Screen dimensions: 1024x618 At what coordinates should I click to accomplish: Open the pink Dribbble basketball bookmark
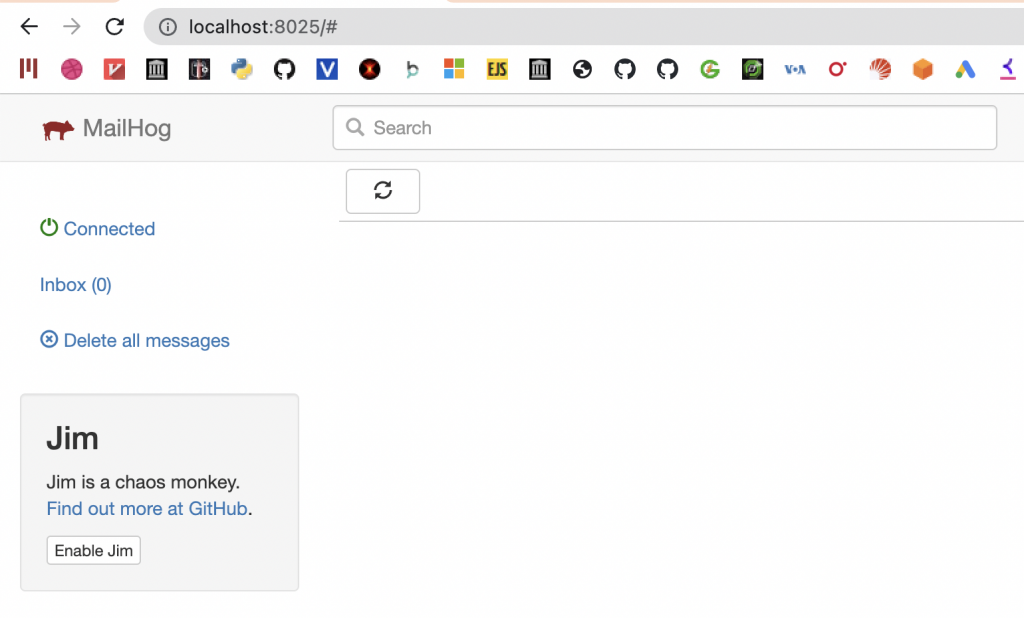(x=72, y=69)
